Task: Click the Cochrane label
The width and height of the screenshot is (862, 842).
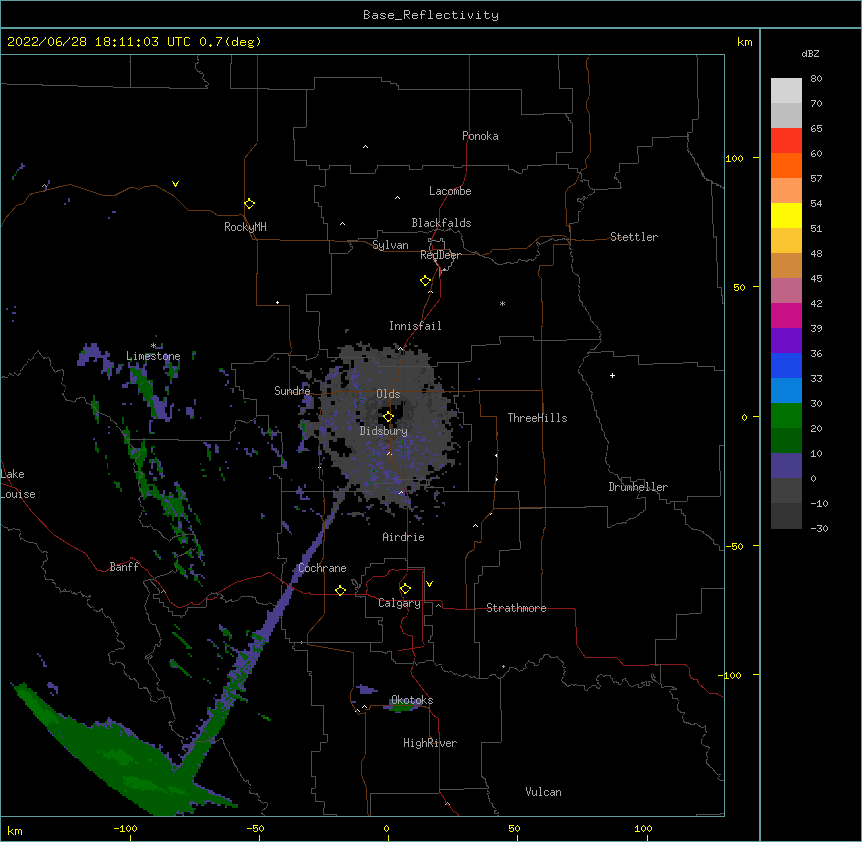Action: (x=322, y=568)
